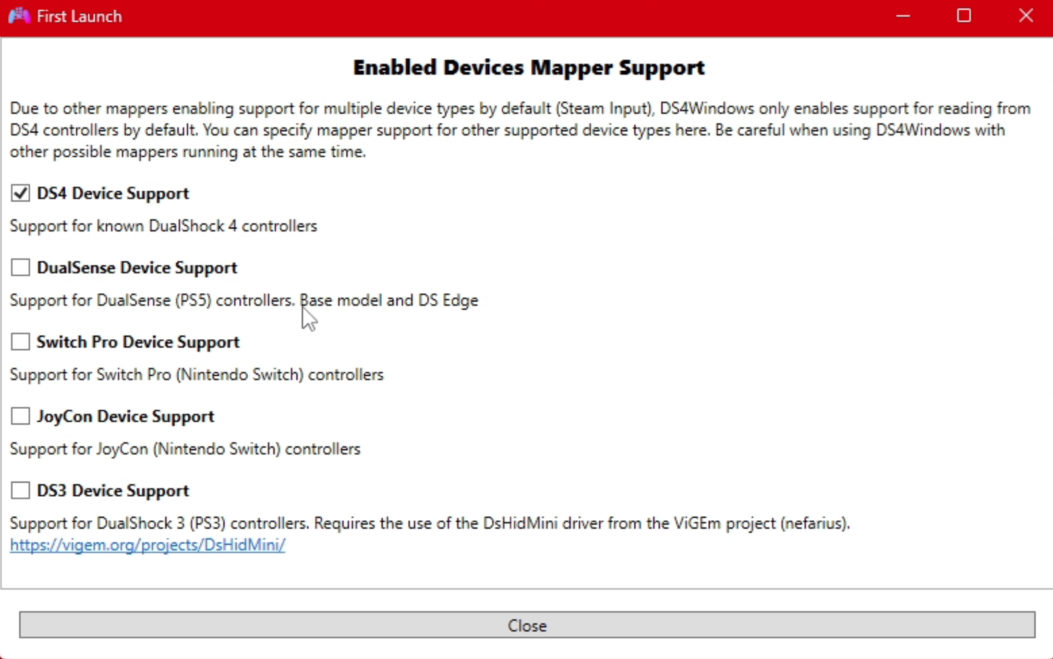Click the JoyCon (Nintendo Switch) description text

pyautogui.click(x=185, y=449)
